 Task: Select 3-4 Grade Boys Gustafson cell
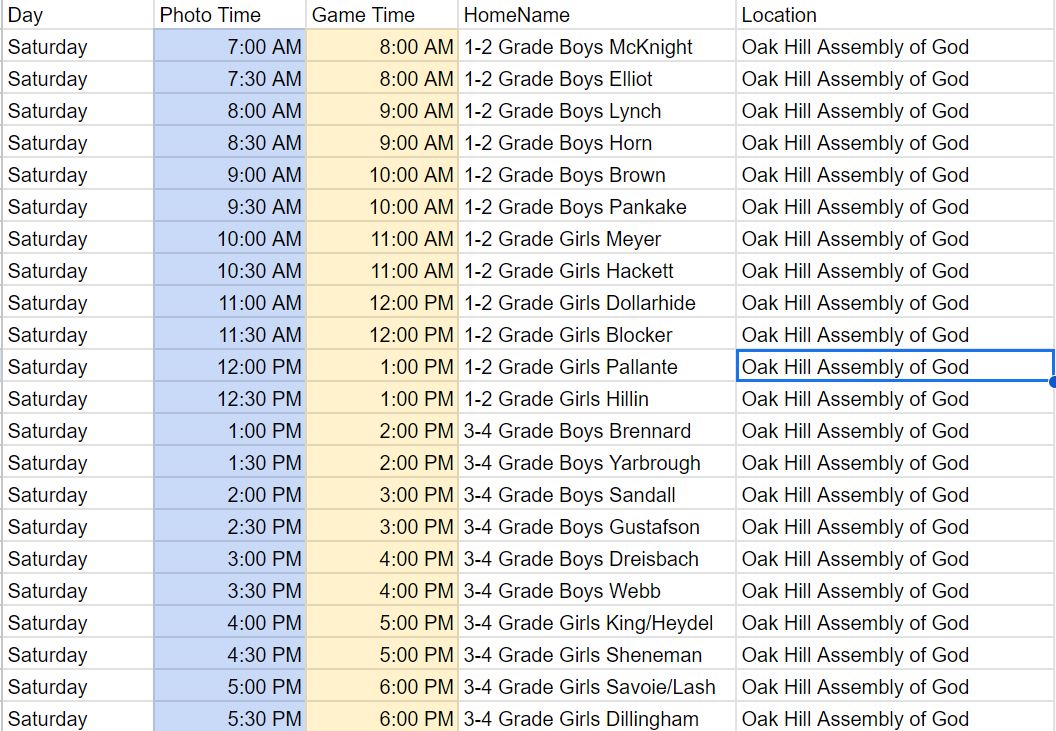pyautogui.click(x=597, y=527)
